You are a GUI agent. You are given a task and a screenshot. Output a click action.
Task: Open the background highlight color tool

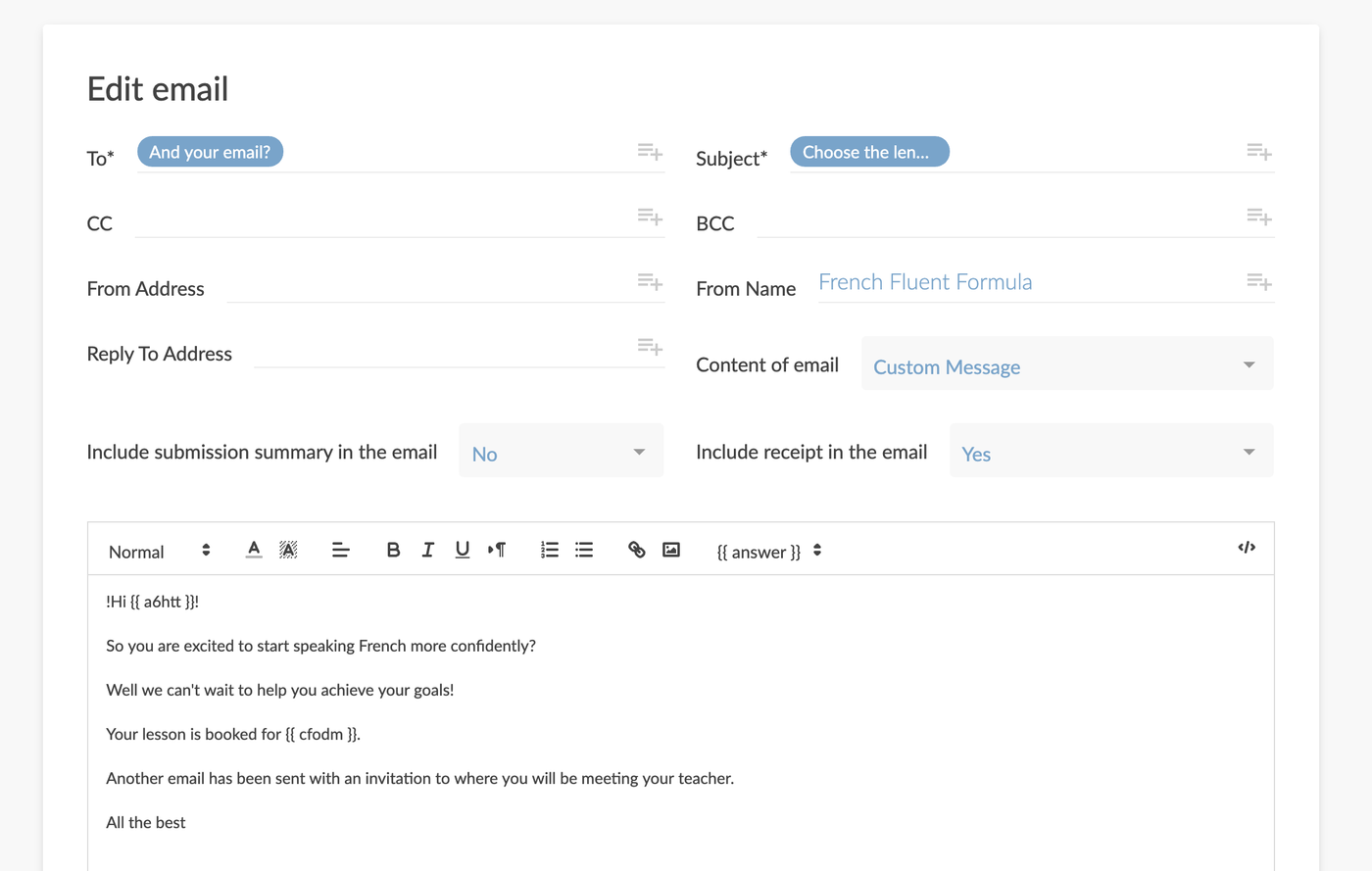tap(287, 550)
